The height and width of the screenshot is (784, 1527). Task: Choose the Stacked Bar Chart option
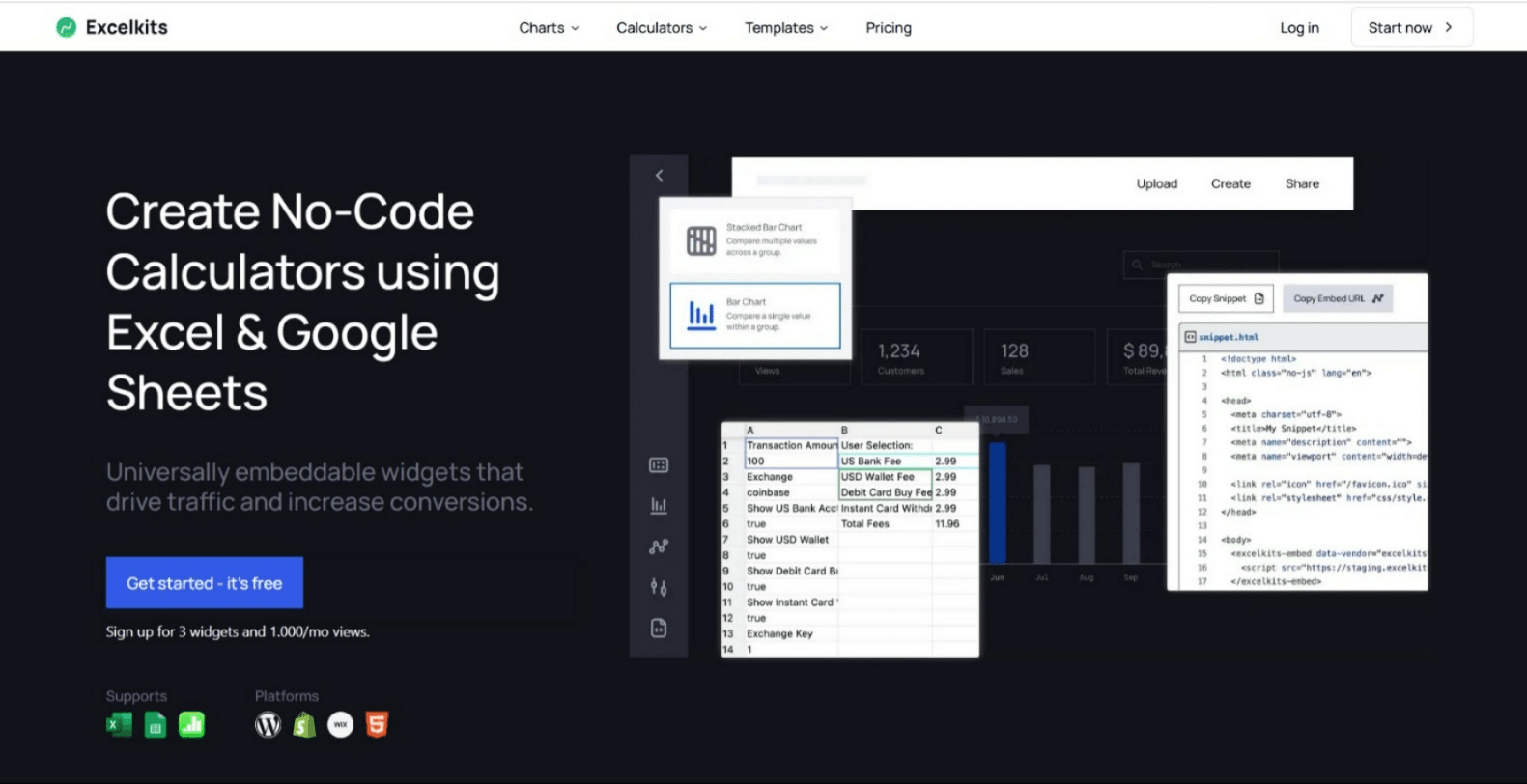click(x=755, y=239)
